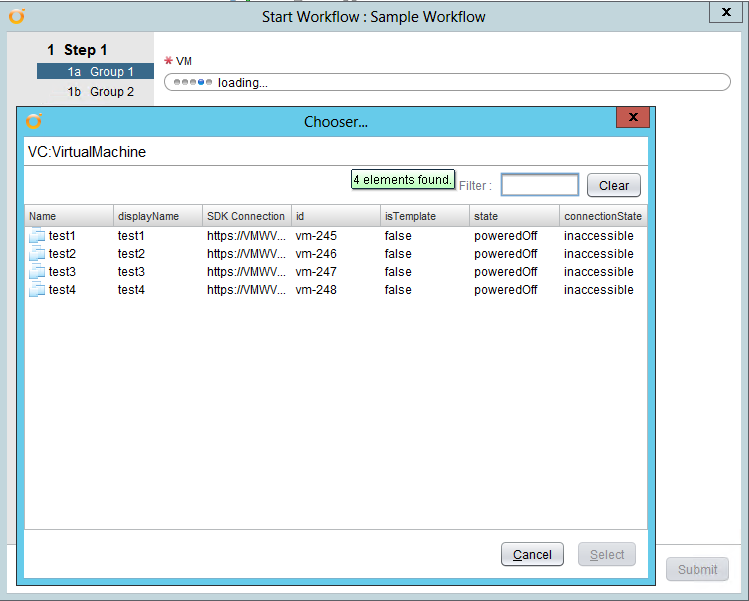Click the test2 VM folder icon
Image resolution: width=749 pixels, height=601 pixels.
click(37, 254)
